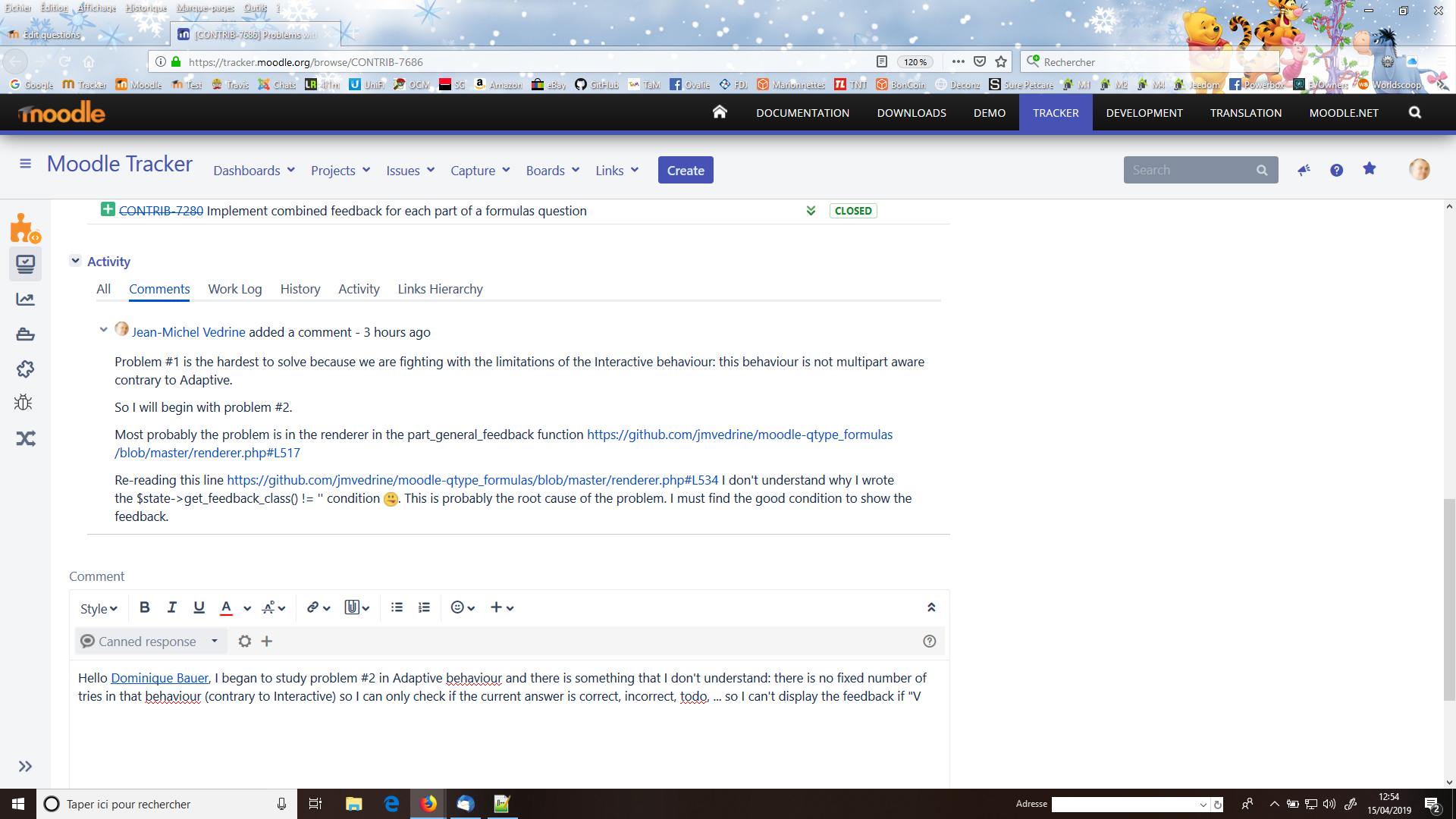1456x819 pixels.
Task: Focus the Tracker Search field
Action: point(1200,170)
